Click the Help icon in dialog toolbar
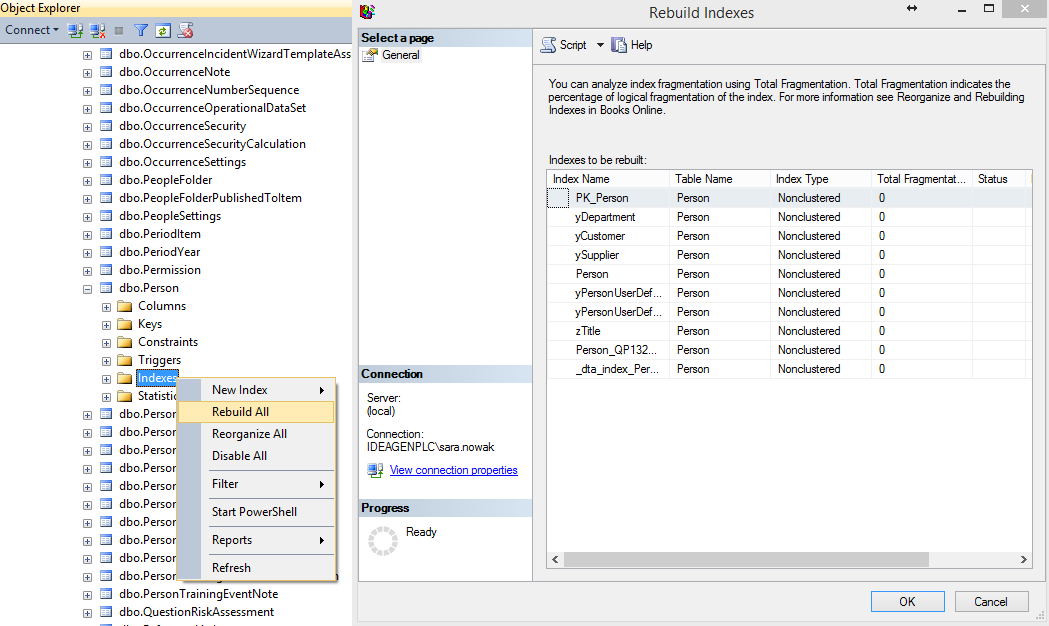This screenshot has width=1049, height=626. click(619, 45)
